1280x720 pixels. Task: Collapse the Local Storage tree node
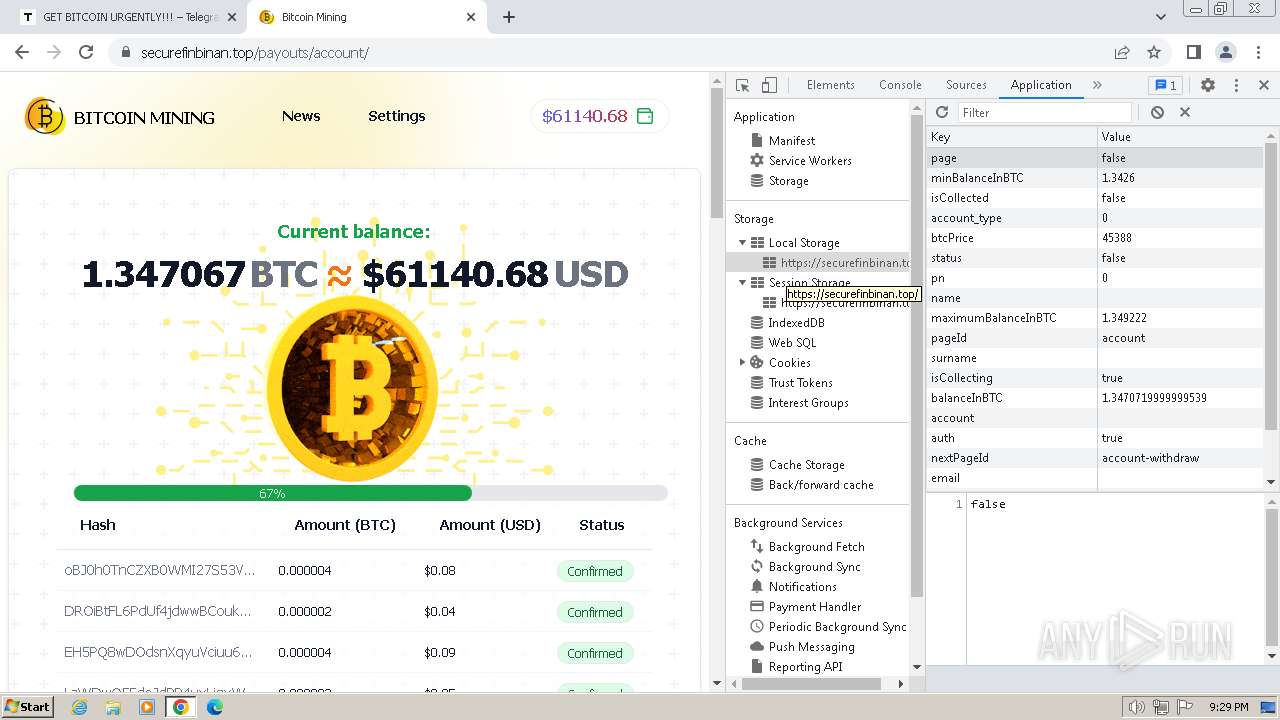pyautogui.click(x=742, y=243)
